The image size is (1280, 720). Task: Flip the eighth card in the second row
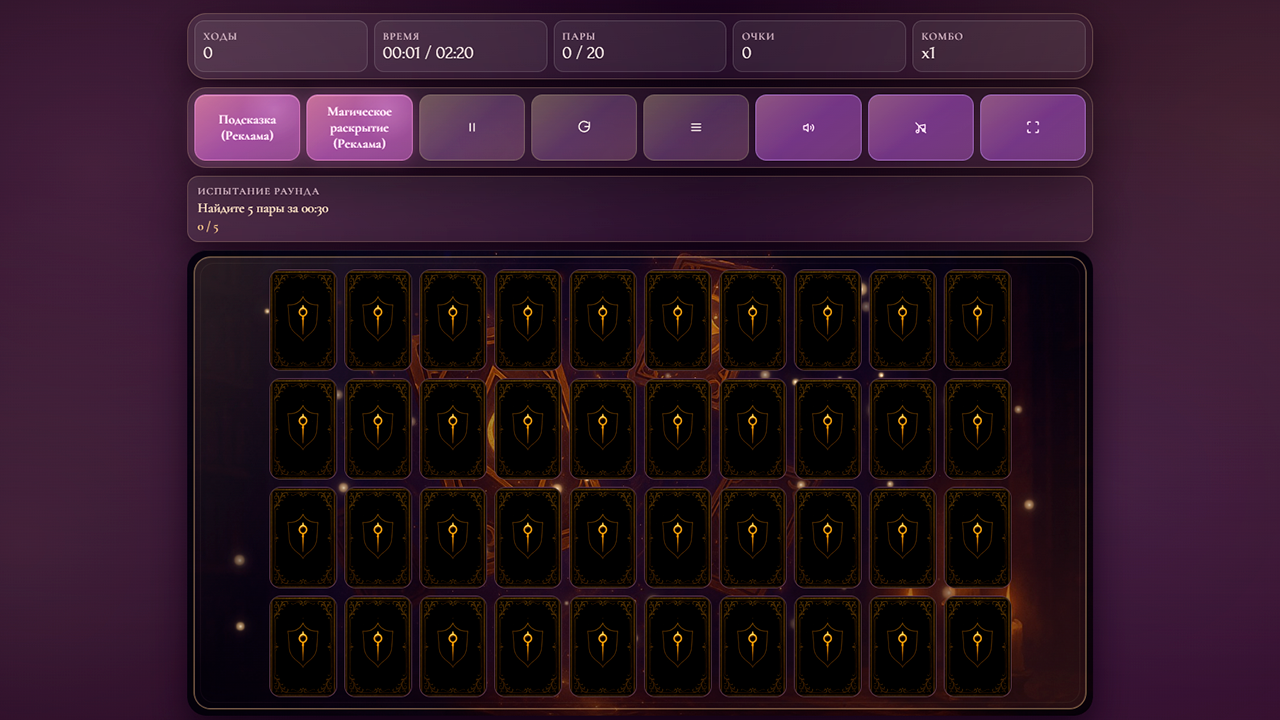(x=828, y=429)
